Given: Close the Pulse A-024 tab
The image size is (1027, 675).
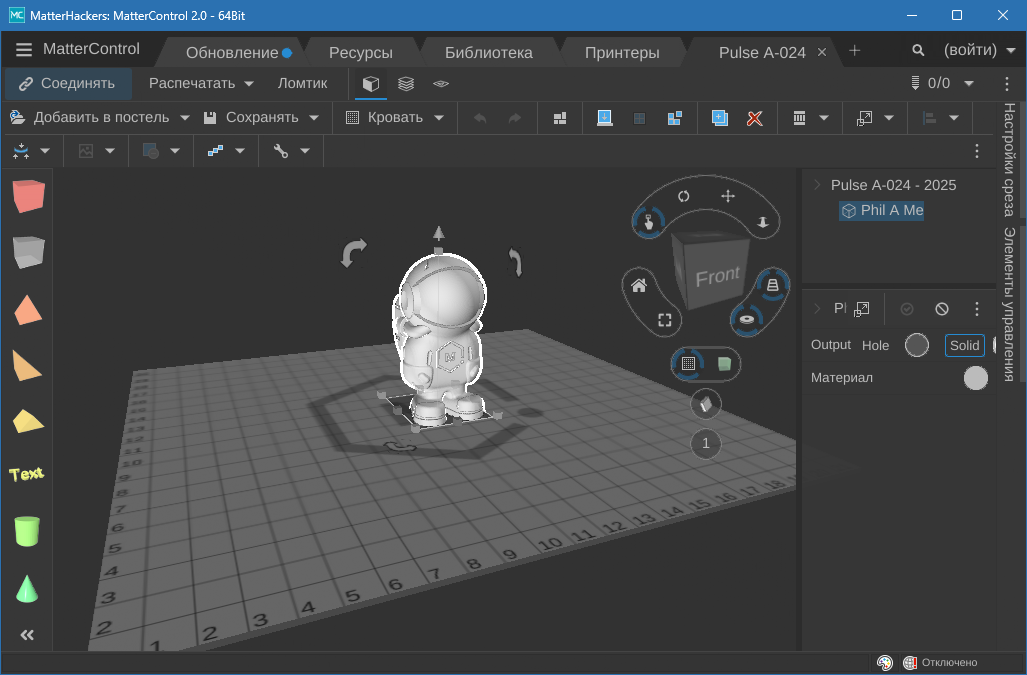Looking at the screenshot, I should [821, 52].
